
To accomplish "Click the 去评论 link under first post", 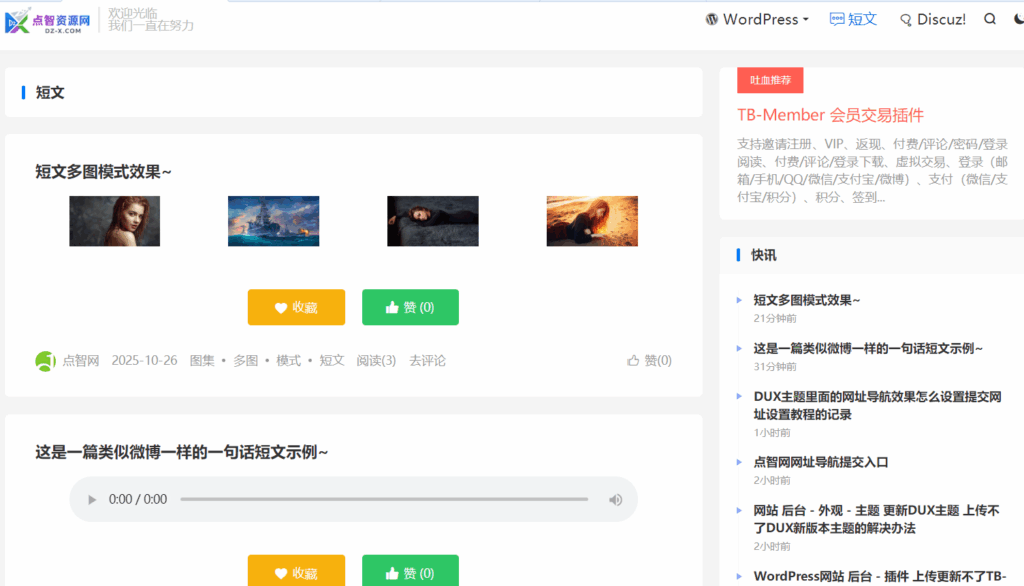I will 427,360.
